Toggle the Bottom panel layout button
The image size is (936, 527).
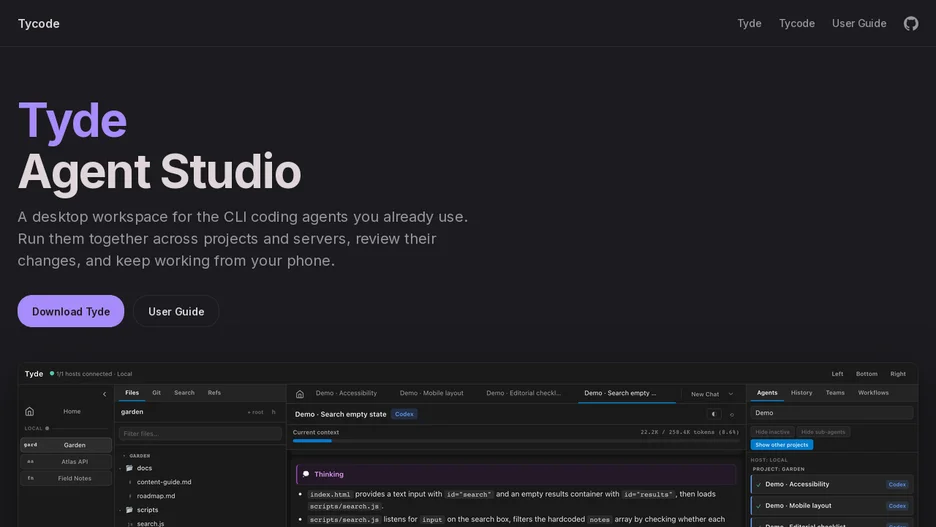pos(866,374)
